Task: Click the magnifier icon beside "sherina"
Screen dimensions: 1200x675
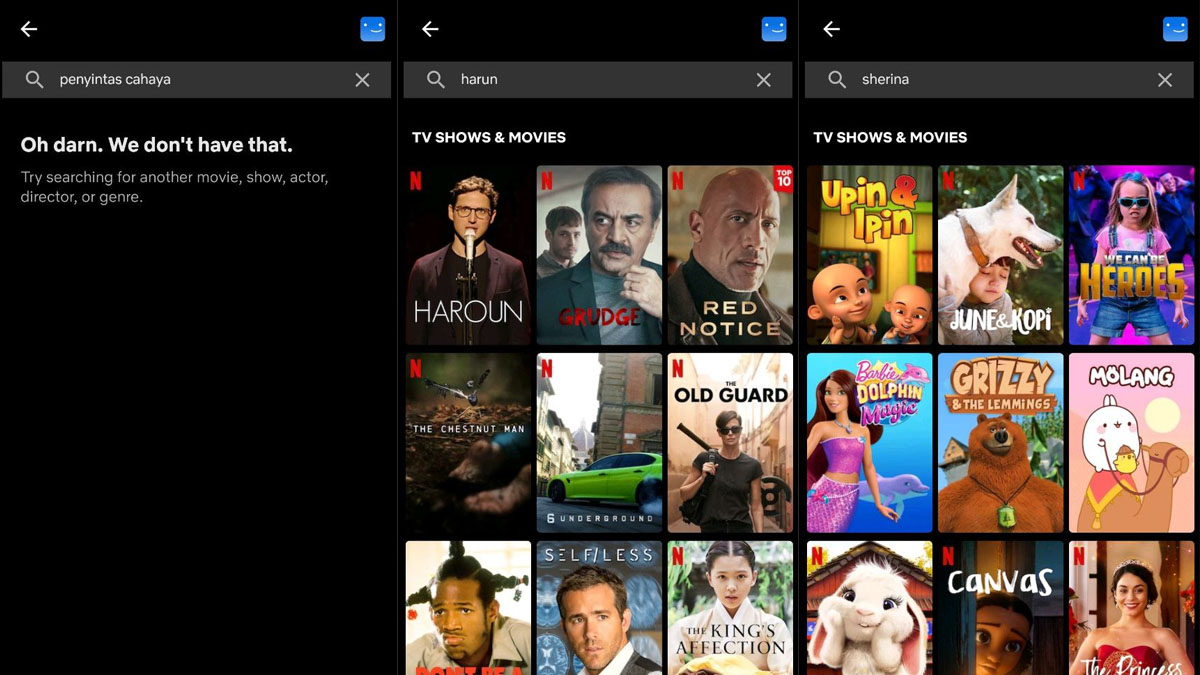Action: tap(837, 80)
